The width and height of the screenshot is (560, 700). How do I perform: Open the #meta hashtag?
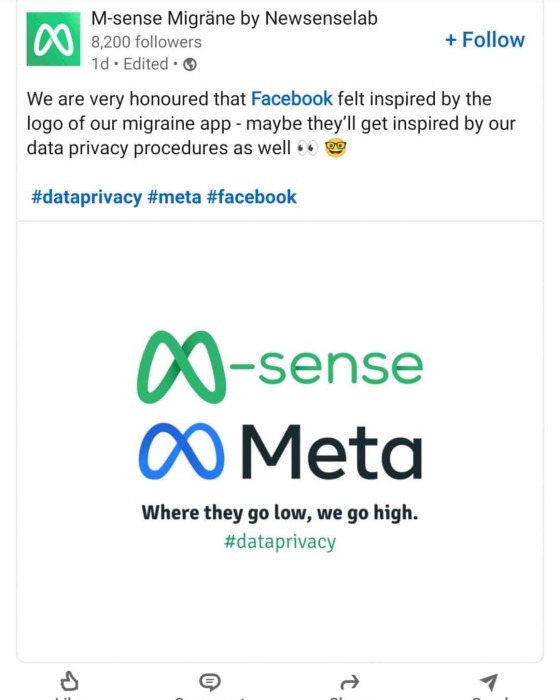[174, 197]
